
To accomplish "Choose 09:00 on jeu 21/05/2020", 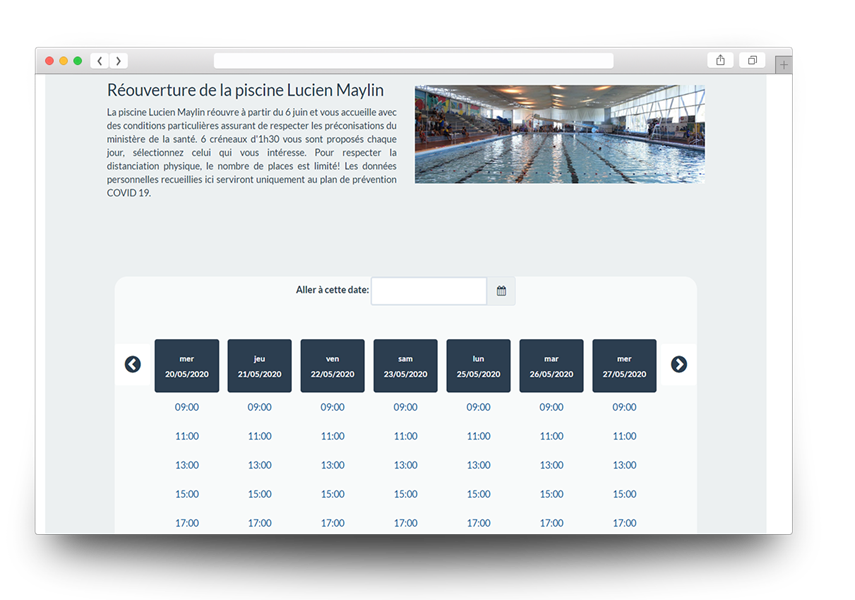I will pos(260,407).
